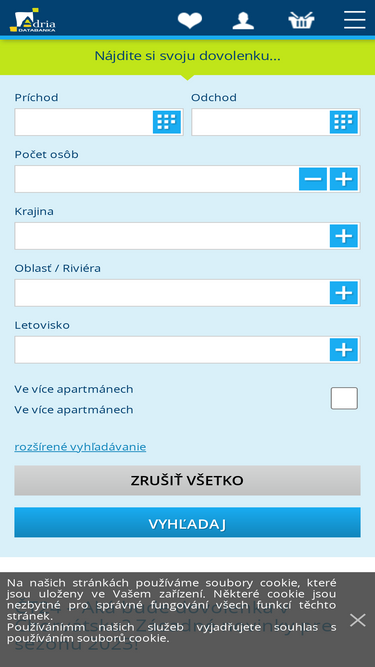Click the VYHĽADAJ search button
Viewport: 375px width, 667px height.
coord(188,522)
